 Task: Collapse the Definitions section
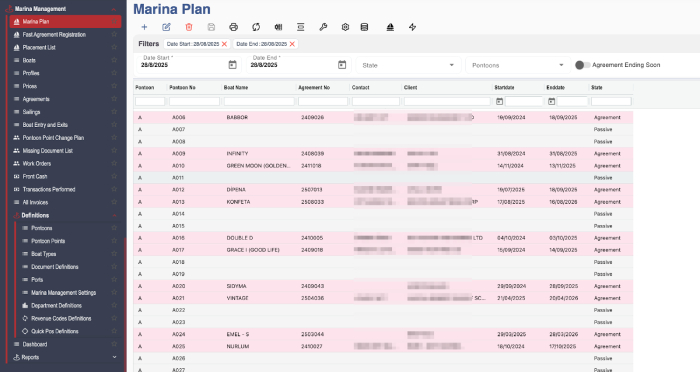pyautogui.click(x=114, y=215)
